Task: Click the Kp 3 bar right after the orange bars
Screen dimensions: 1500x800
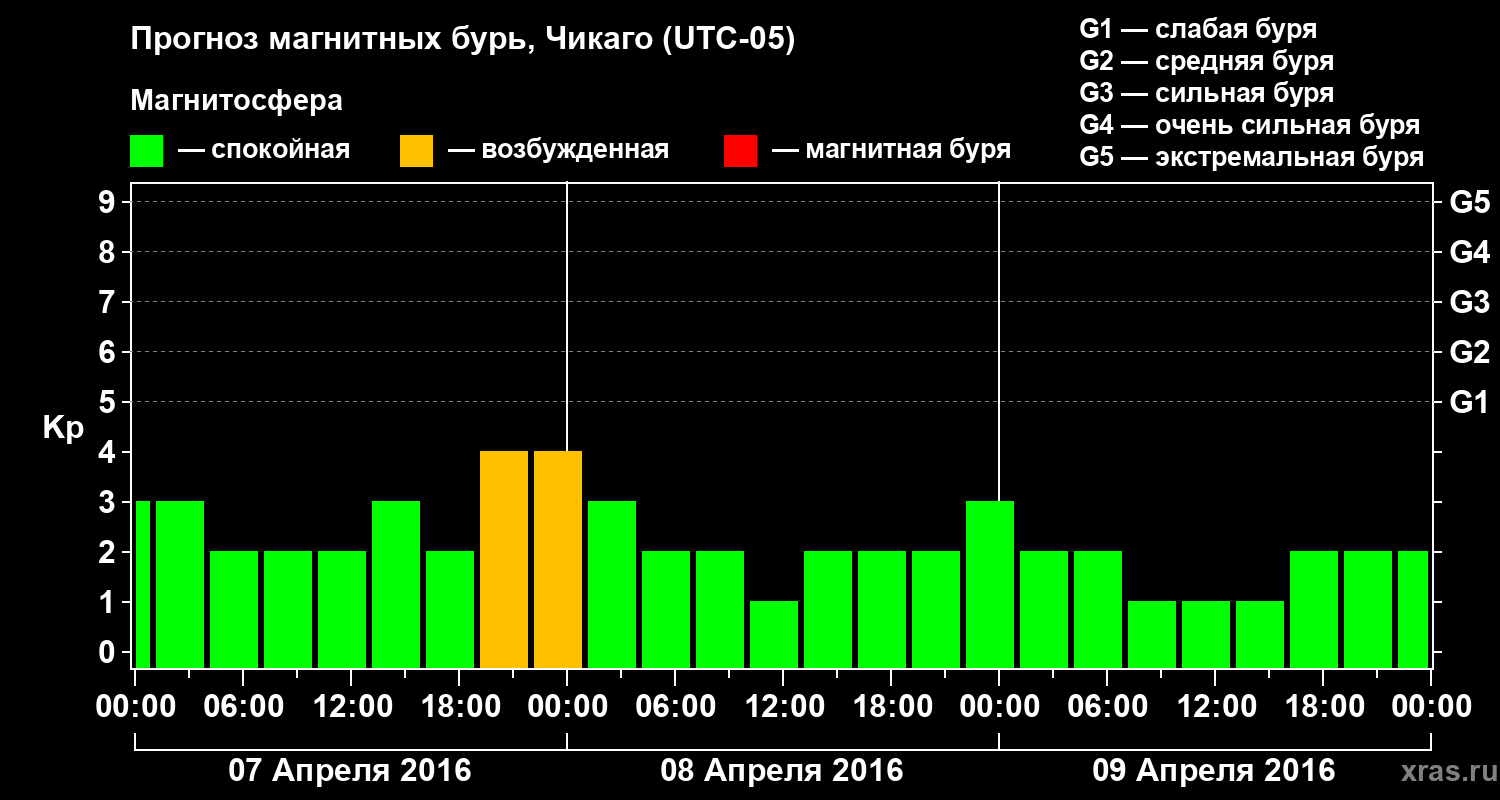Action: pos(612,585)
